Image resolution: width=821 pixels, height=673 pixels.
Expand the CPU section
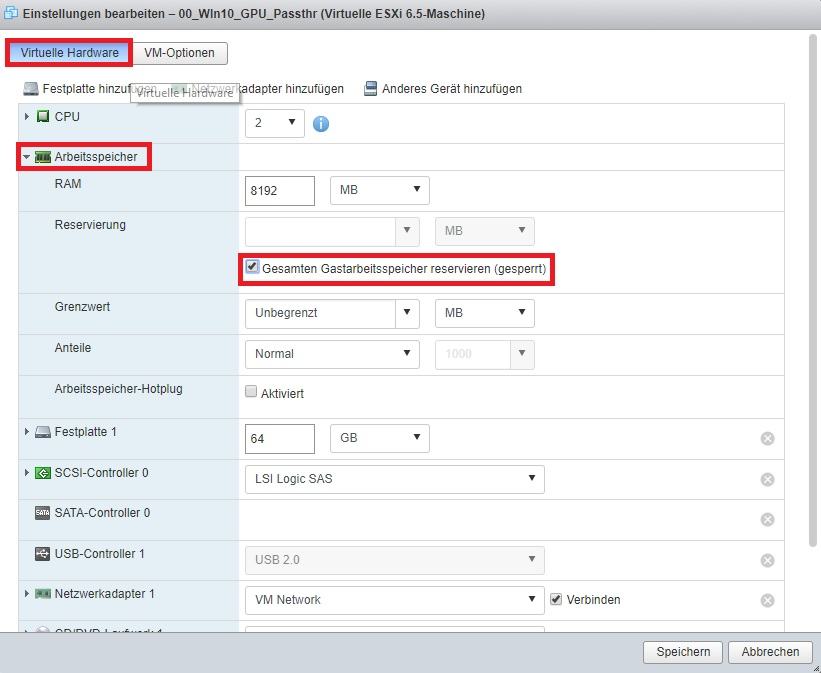tap(27, 116)
